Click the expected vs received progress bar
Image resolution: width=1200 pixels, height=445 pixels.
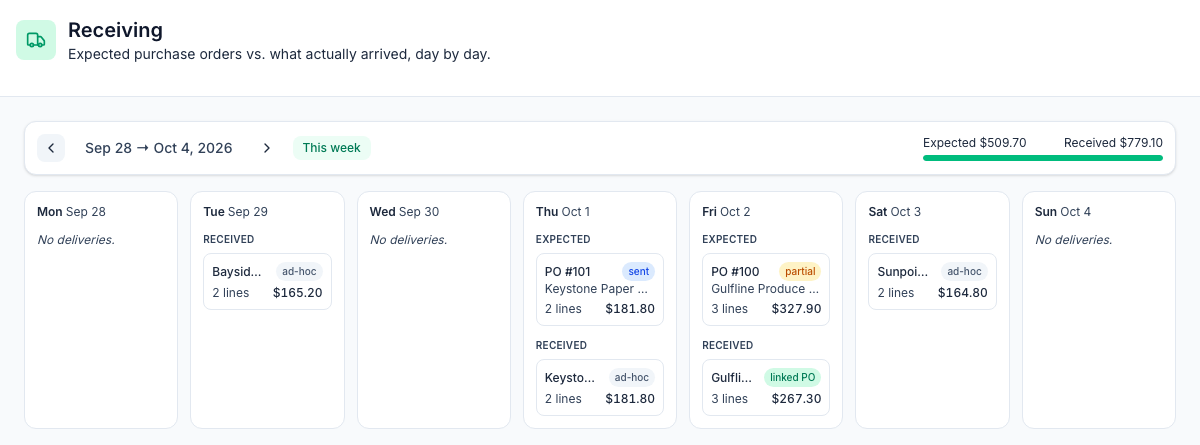pyautogui.click(x=1043, y=158)
